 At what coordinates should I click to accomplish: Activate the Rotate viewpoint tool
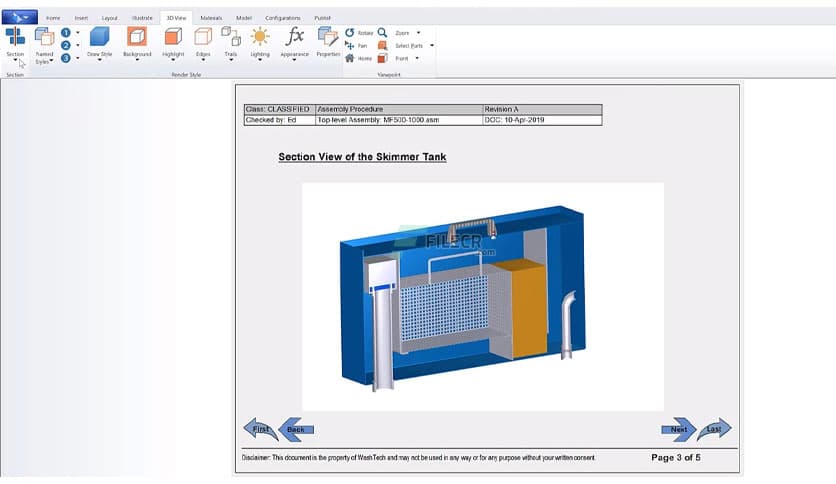click(x=350, y=33)
